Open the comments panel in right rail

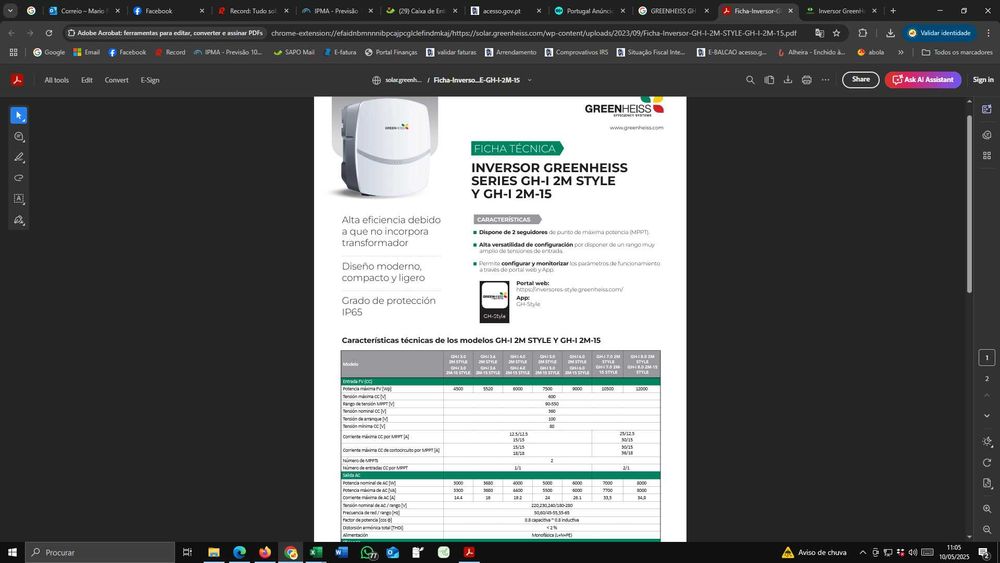pos(987,135)
